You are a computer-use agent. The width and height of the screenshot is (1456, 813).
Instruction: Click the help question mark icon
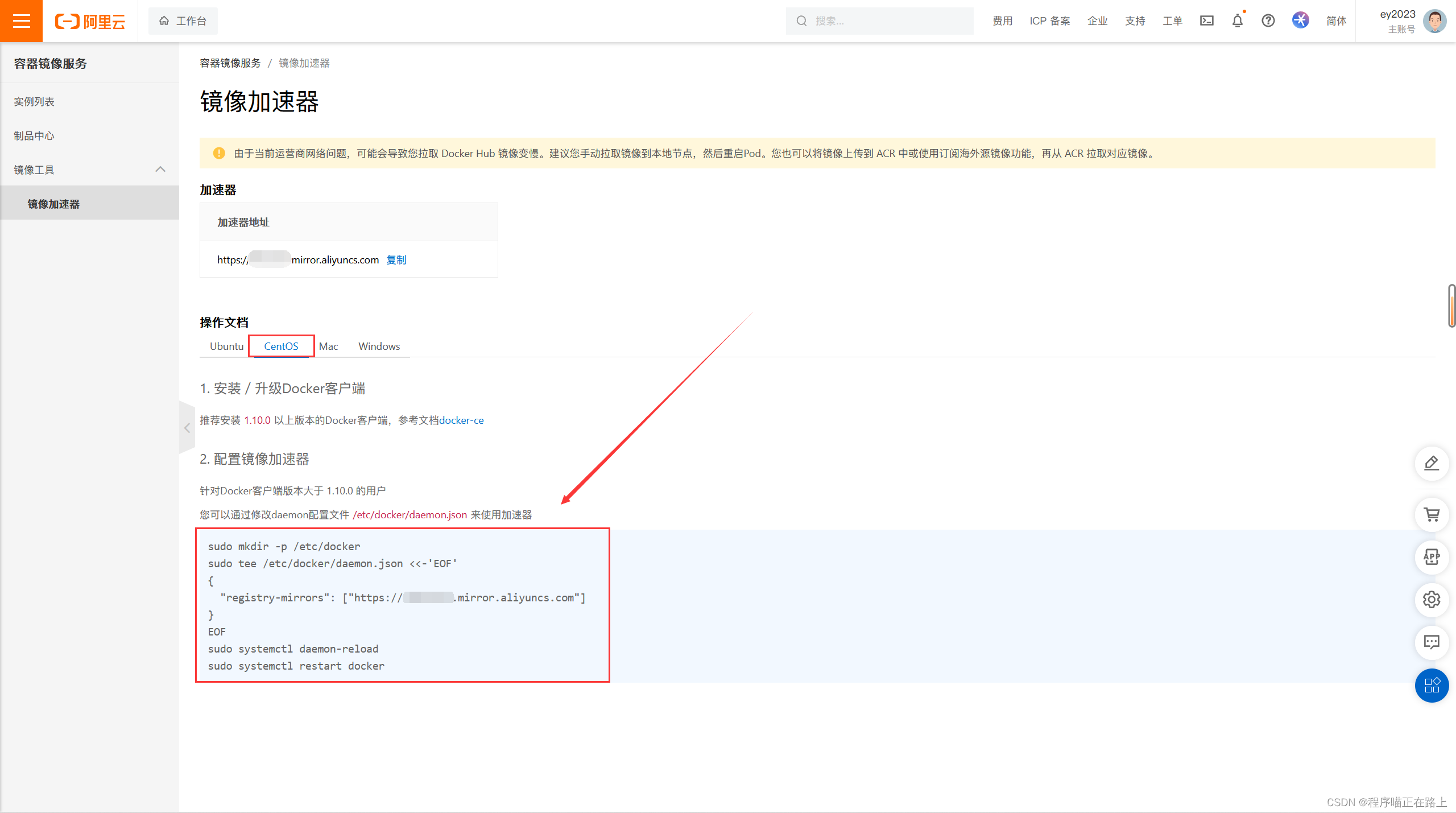pos(1268,21)
